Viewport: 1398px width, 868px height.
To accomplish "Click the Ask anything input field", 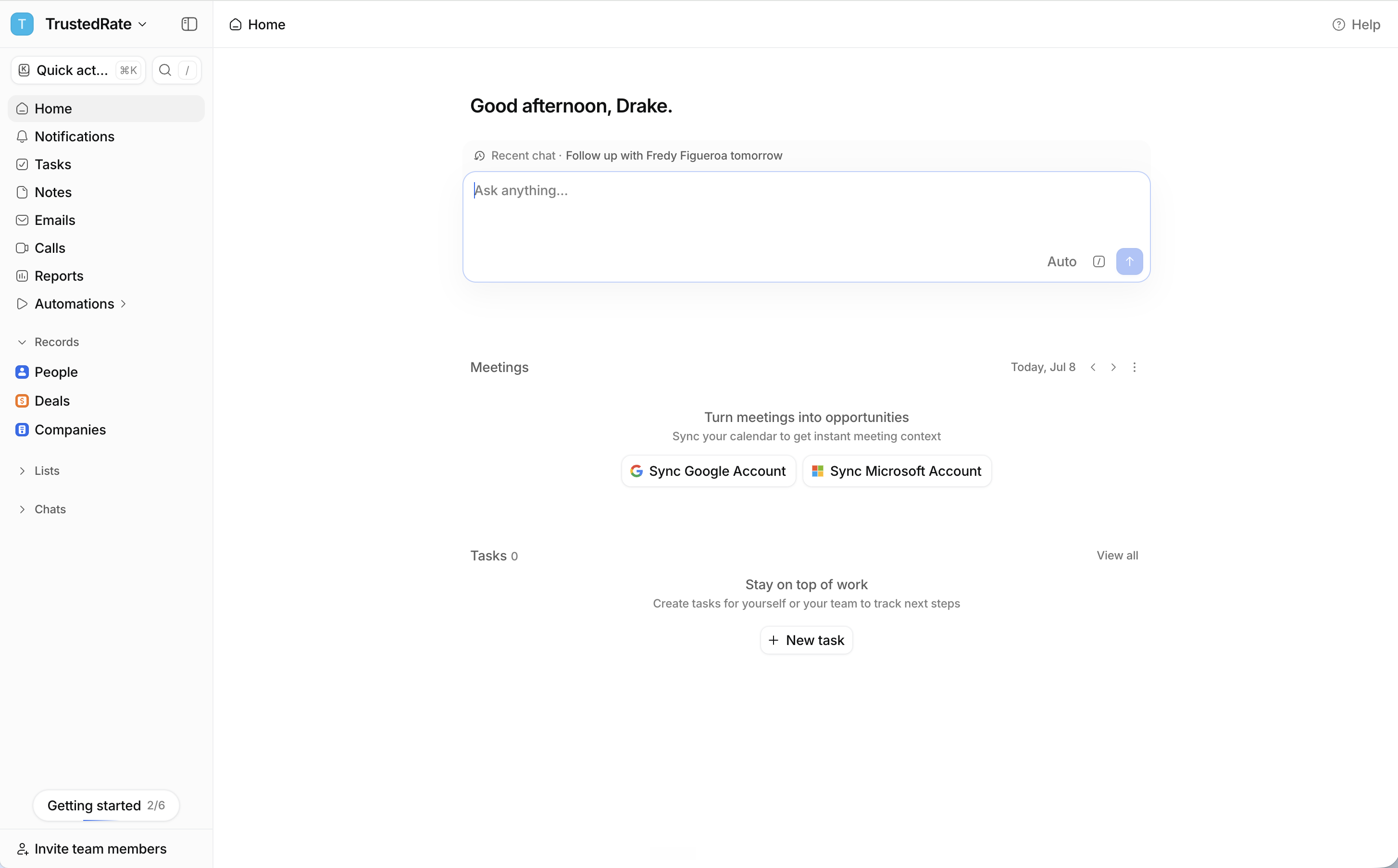I will pyautogui.click(x=806, y=210).
